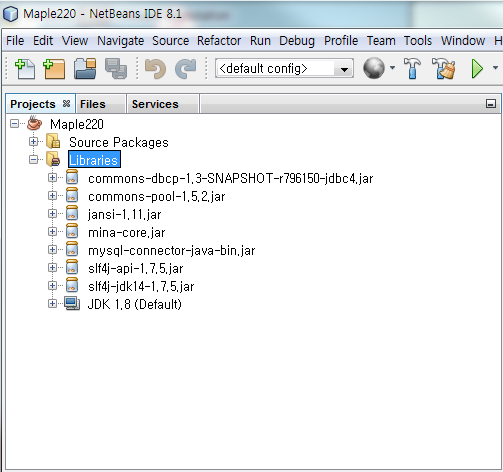Click the Save All toolbar icon

[116, 69]
